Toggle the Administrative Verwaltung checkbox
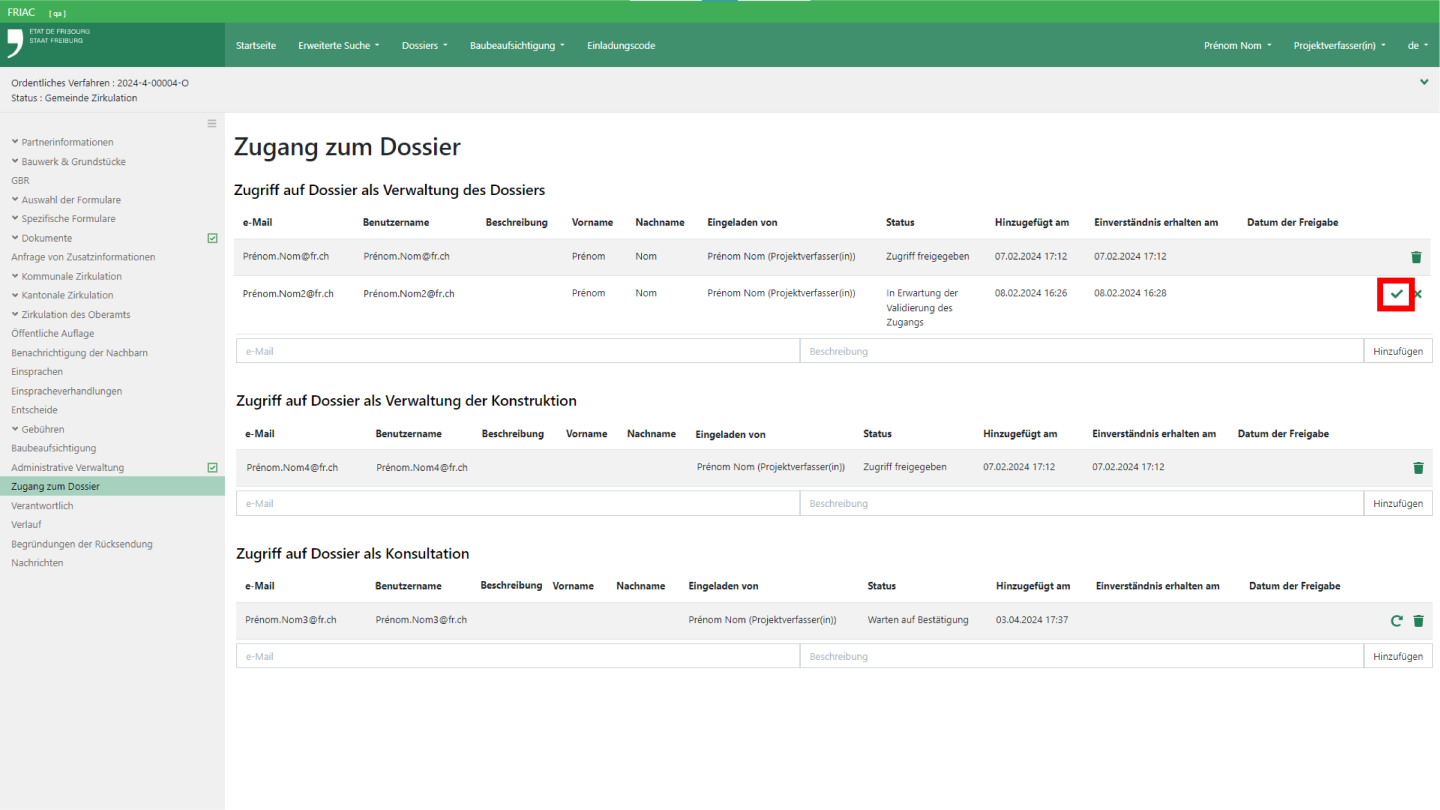The height and width of the screenshot is (810, 1440). (x=212, y=467)
